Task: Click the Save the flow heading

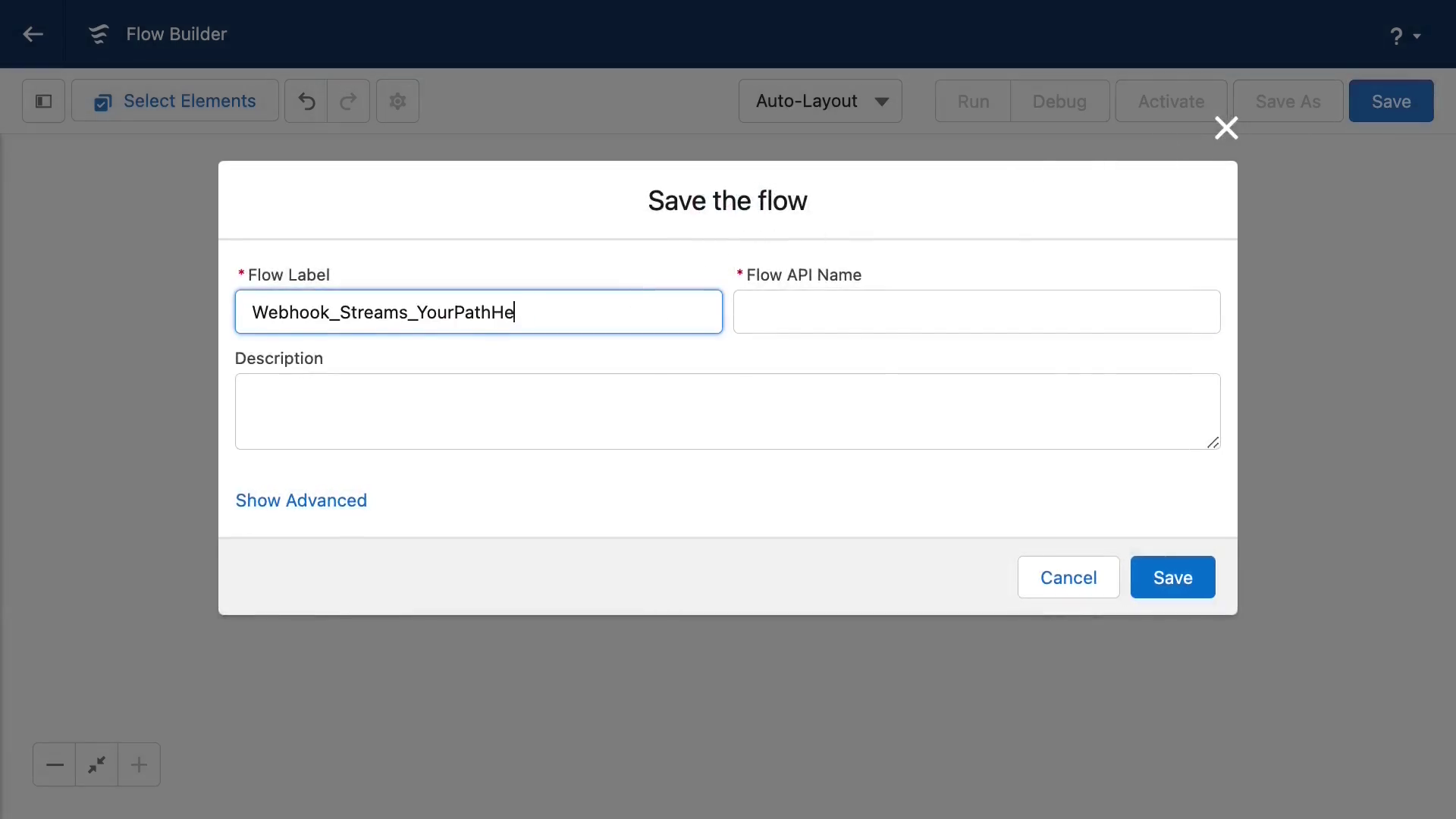Action: click(727, 201)
